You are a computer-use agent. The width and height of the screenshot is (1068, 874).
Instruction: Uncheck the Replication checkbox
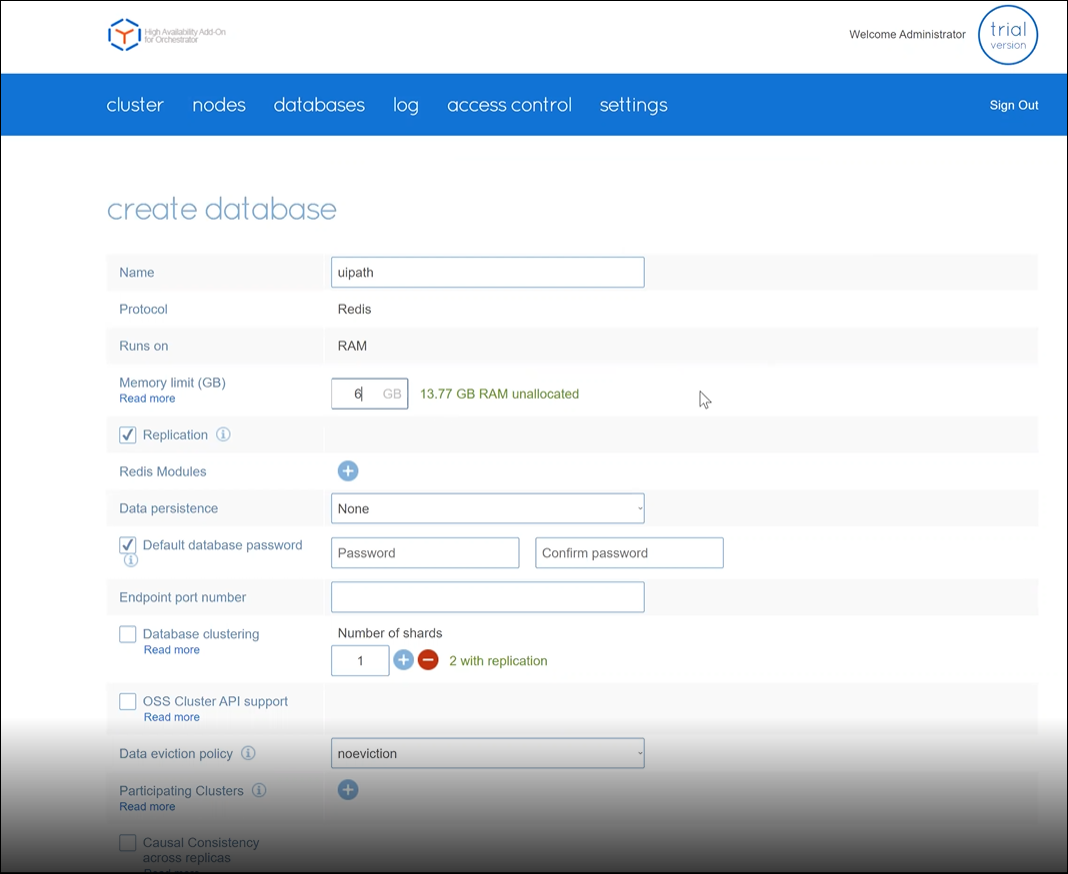coord(128,435)
